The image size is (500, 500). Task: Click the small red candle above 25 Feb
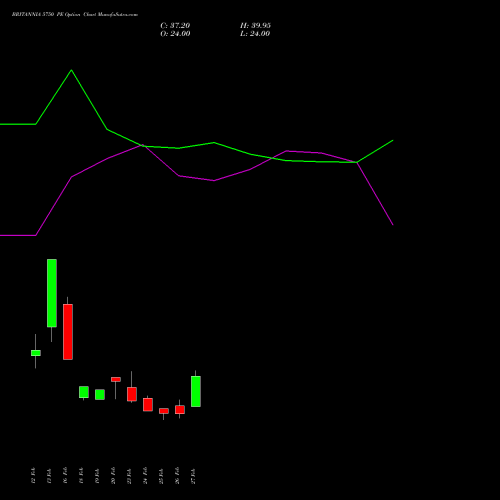coord(164,411)
